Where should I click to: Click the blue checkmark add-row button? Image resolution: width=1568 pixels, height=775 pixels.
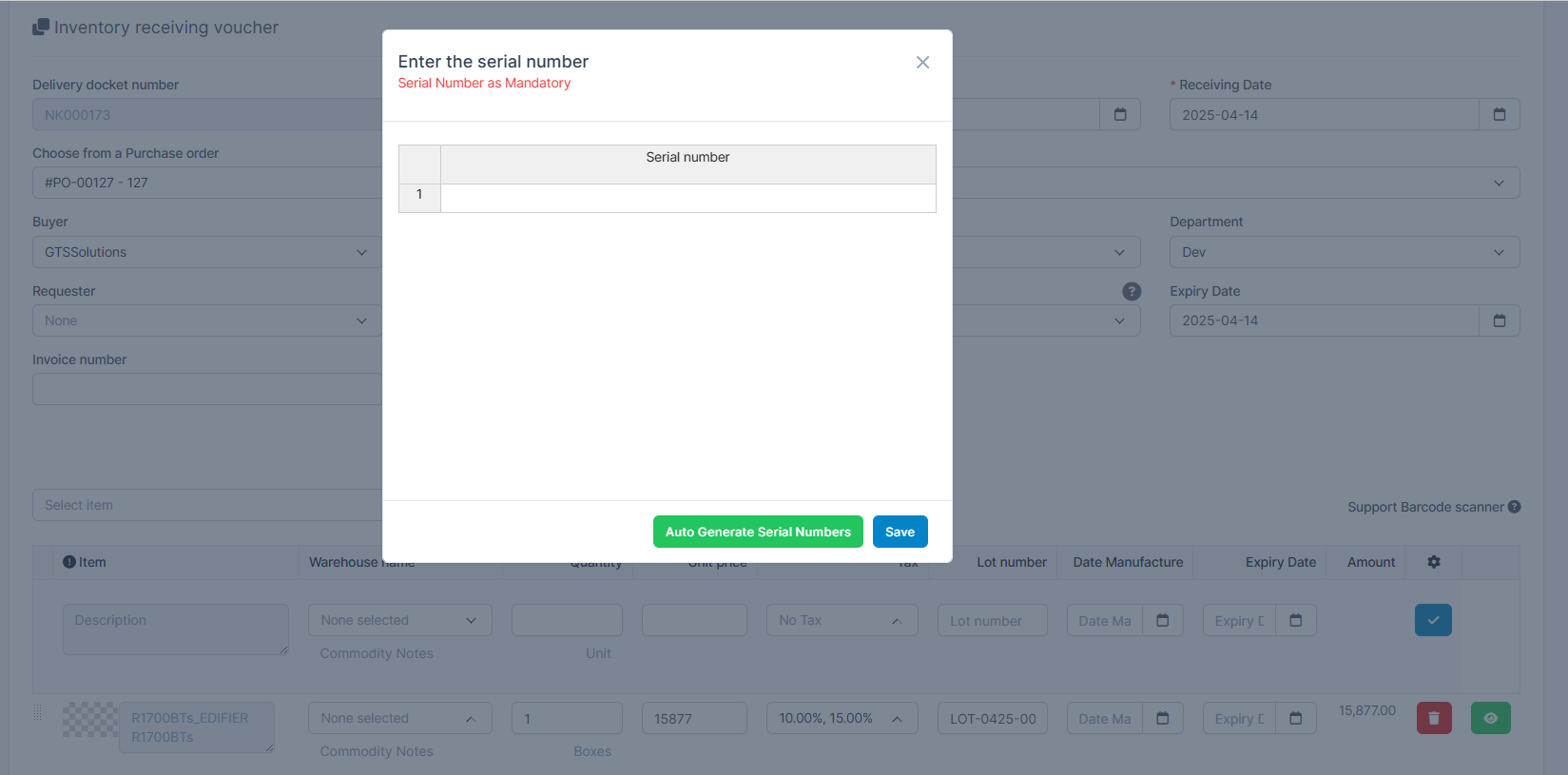click(1432, 620)
